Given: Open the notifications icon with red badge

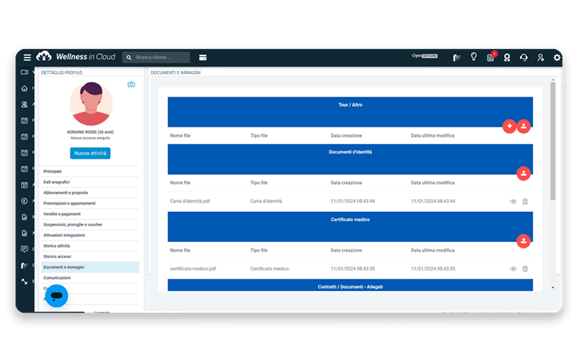Looking at the screenshot, I should pyautogui.click(x=491, y=57).
